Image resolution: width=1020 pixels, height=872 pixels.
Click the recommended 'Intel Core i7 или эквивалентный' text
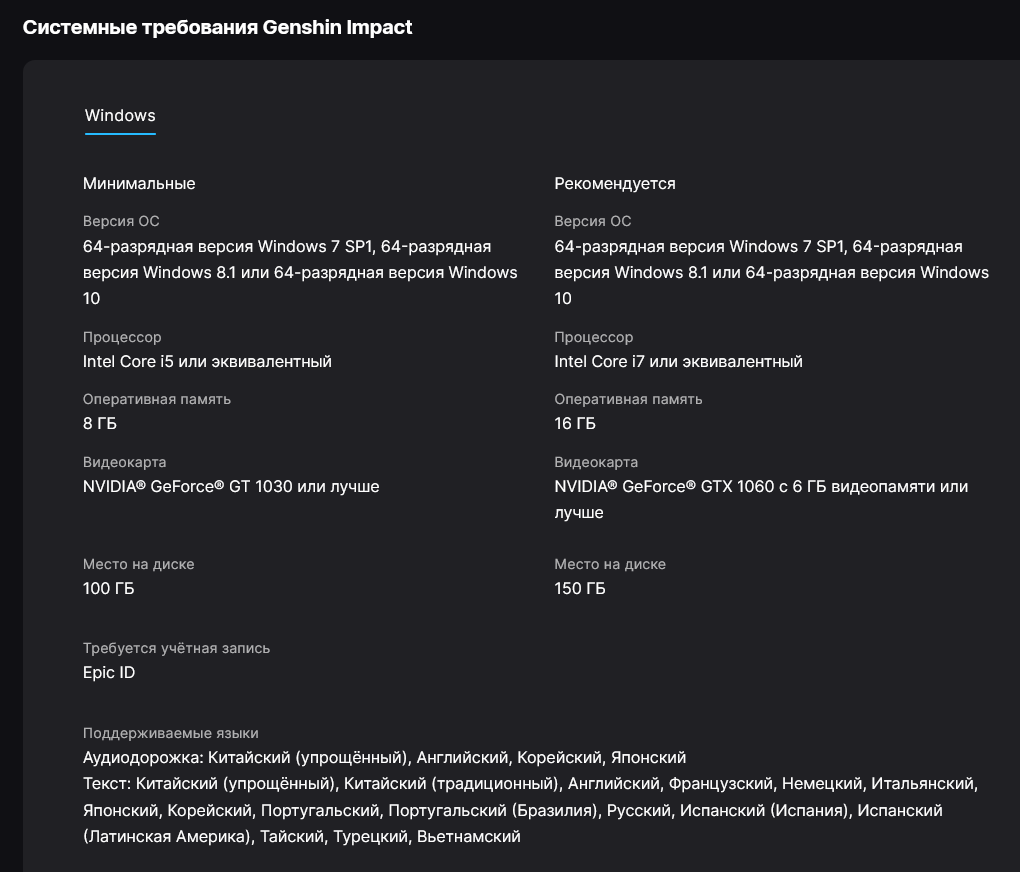[x=678, y=361]
